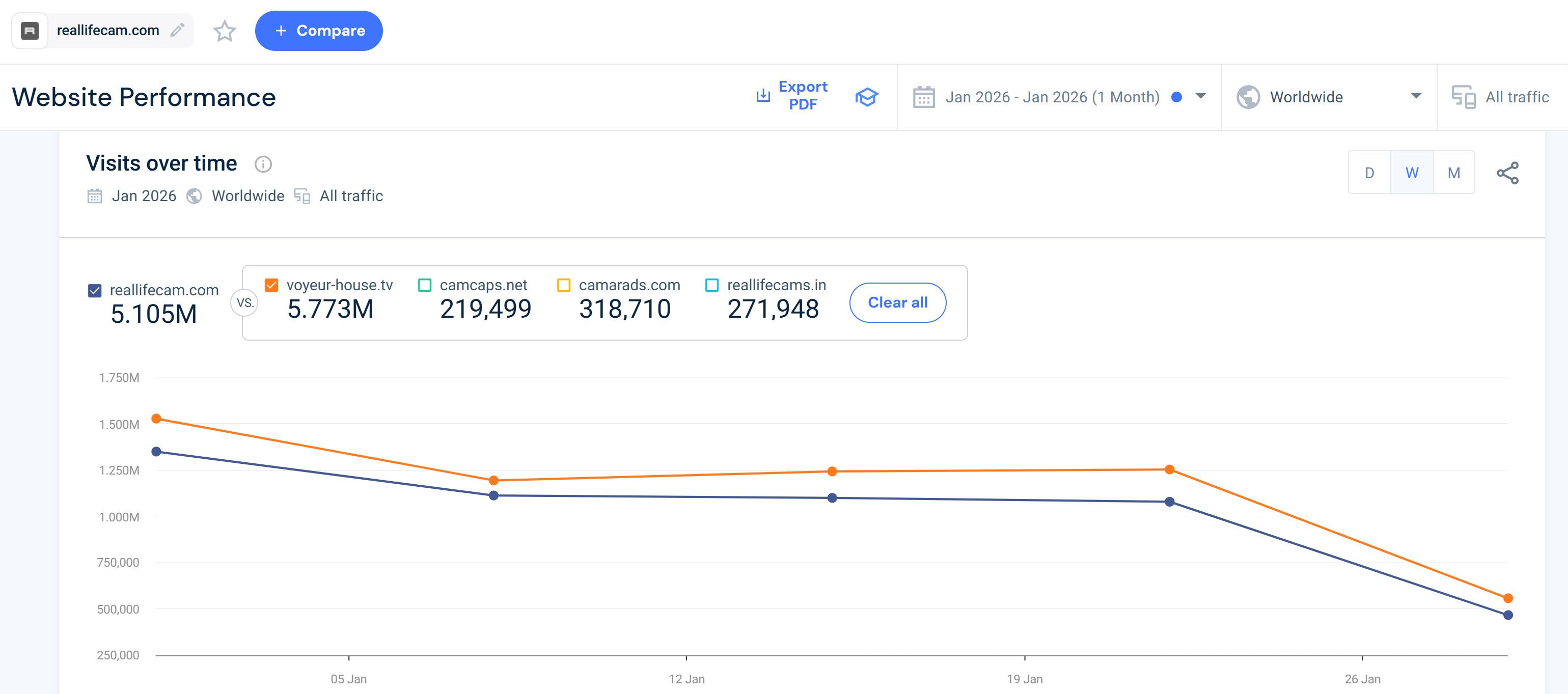Open the Worldwide country dropdown
Image resolution: width=1568 pixels, height=694 pixels.
[x=1416, y=96]
